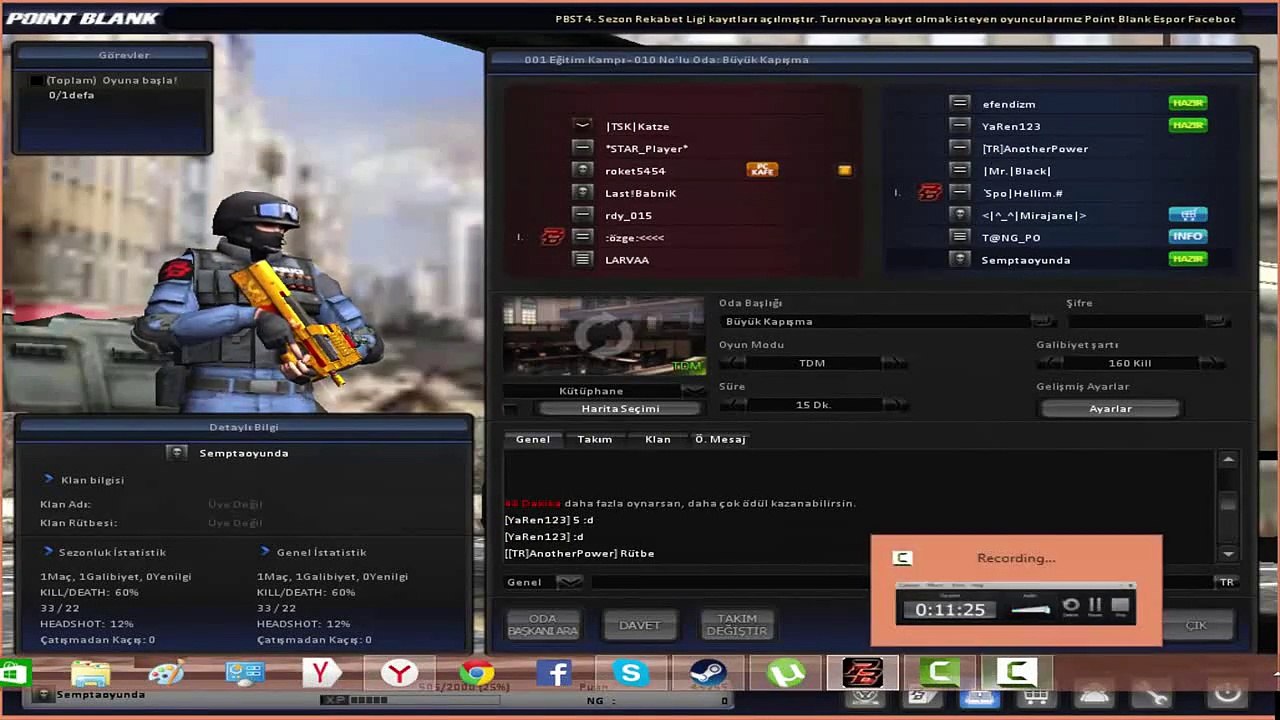
Task: Decrease Galibiyet şartı below 160 Kill
Action: pyautogui.click(x=1049, y=363)
